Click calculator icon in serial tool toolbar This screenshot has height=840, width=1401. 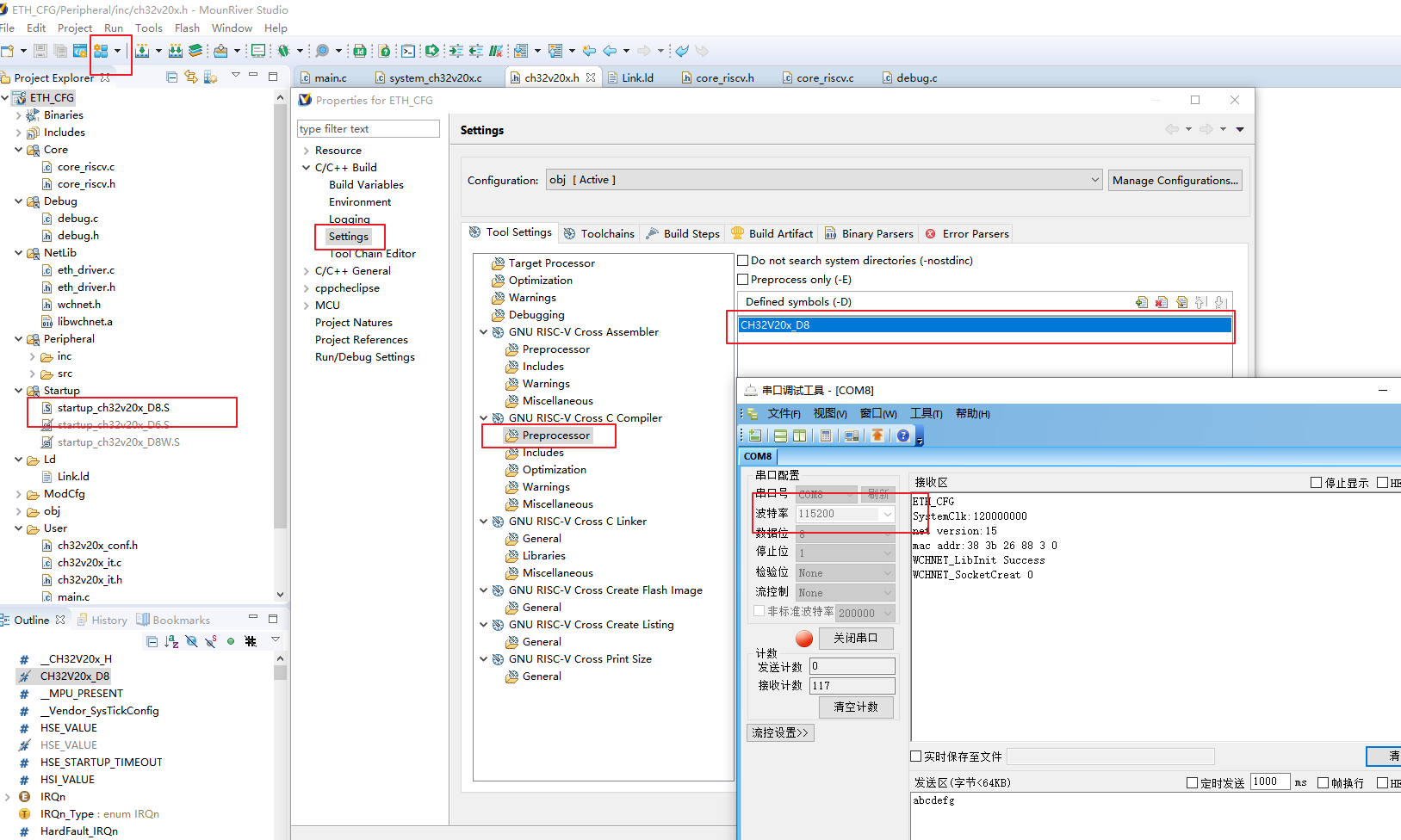[826, 435]
